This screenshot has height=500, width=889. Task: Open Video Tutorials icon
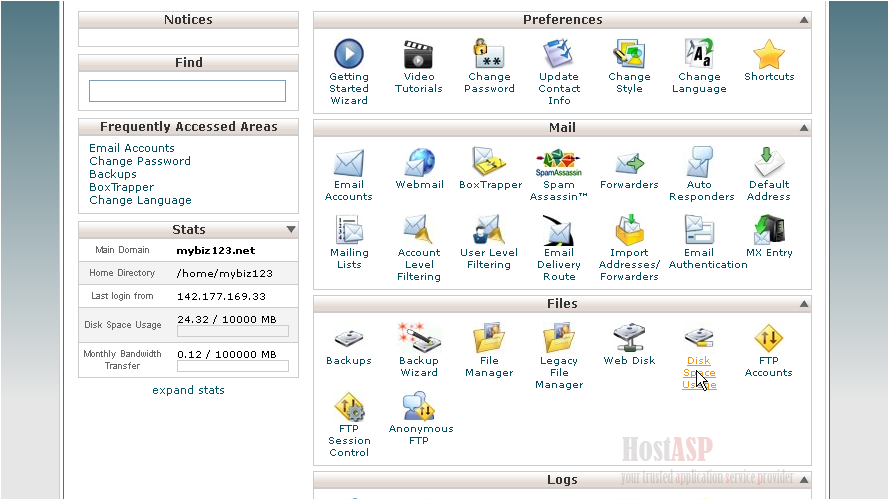point(419,54)
